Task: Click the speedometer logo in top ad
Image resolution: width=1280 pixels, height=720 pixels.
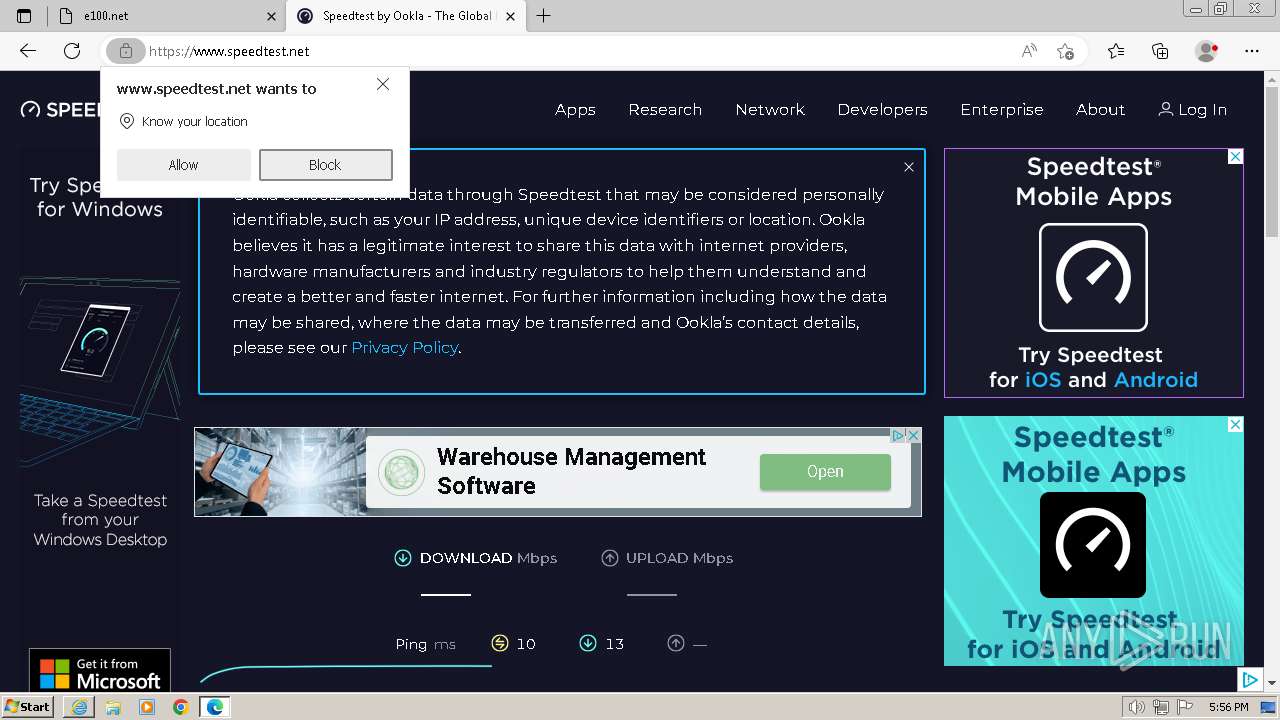Action: pos(1093,277)
